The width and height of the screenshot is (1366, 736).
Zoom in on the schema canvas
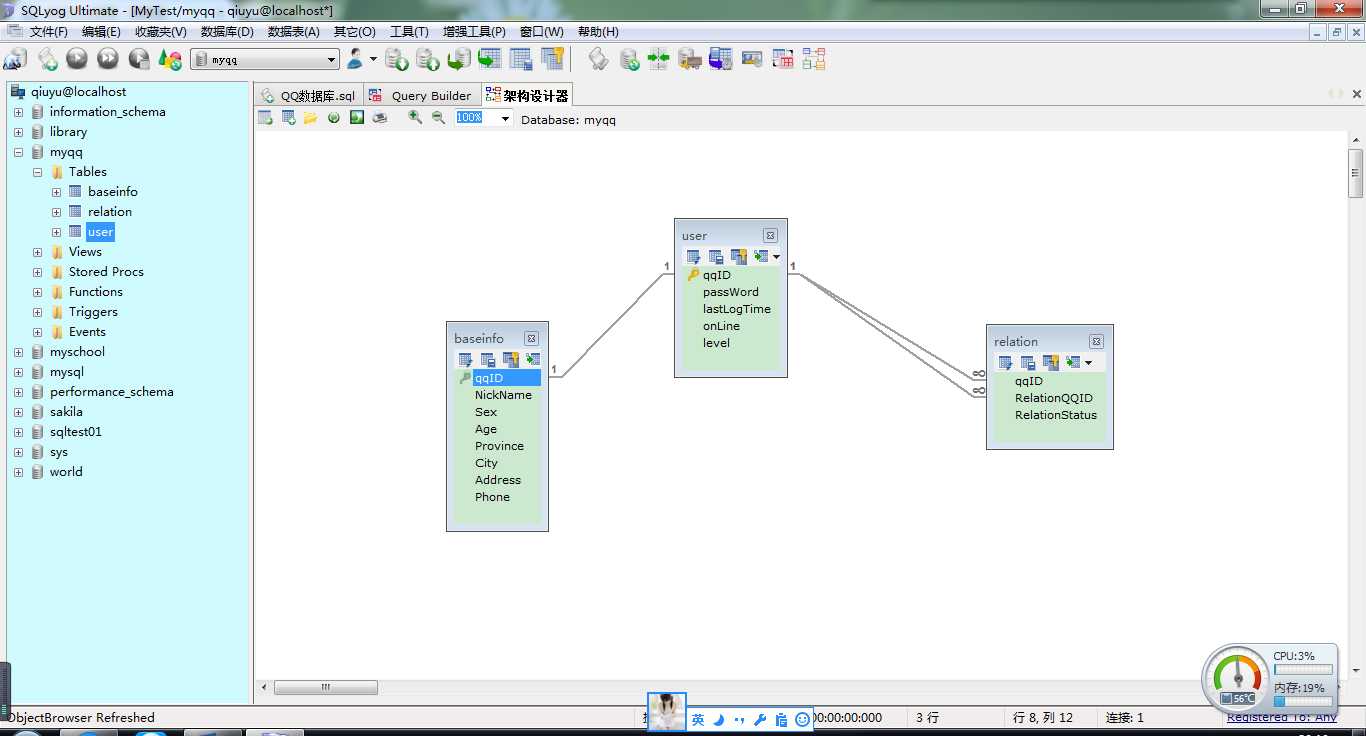[415, 118]
